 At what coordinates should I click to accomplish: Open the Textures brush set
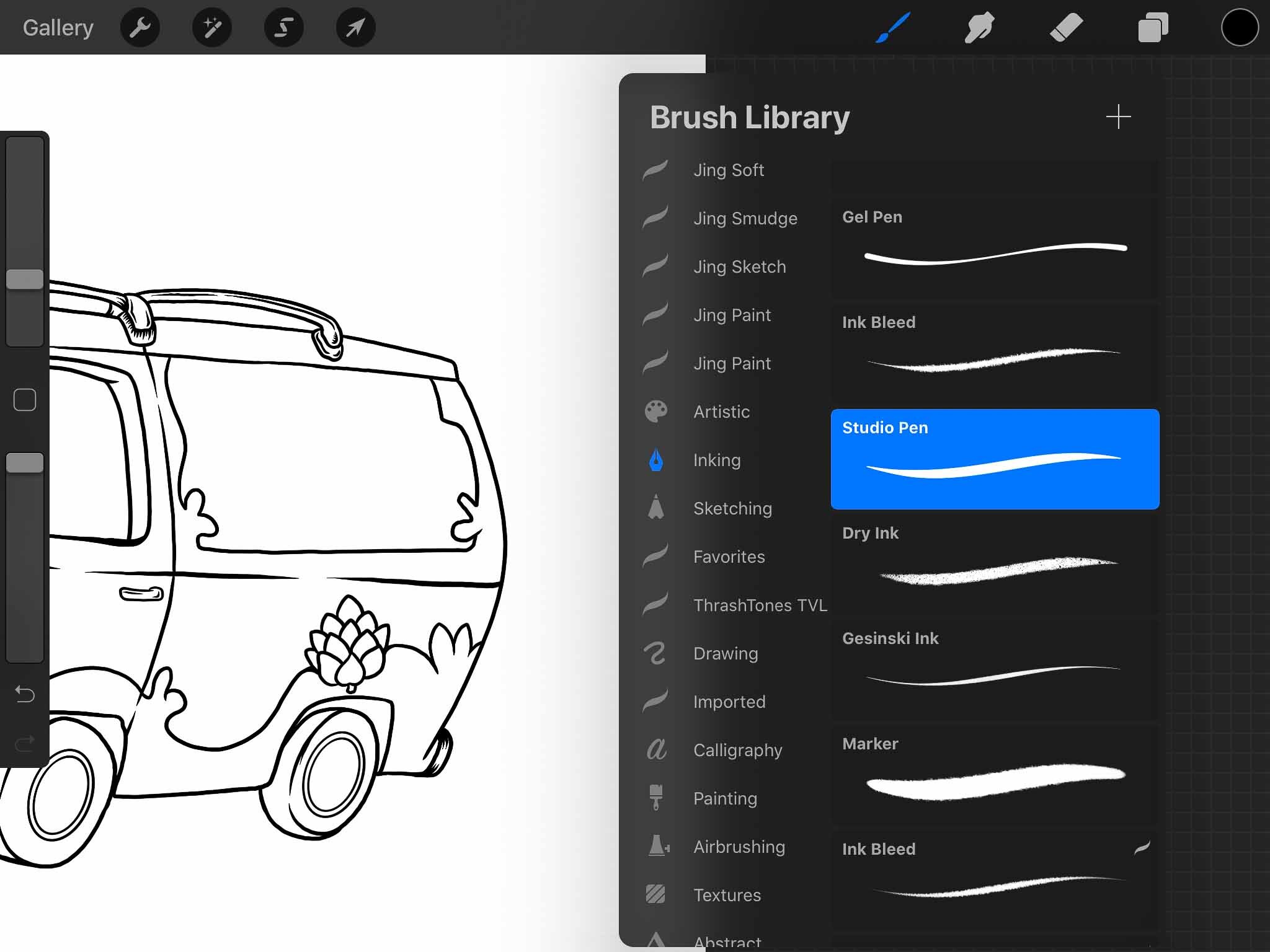(727, 895)
